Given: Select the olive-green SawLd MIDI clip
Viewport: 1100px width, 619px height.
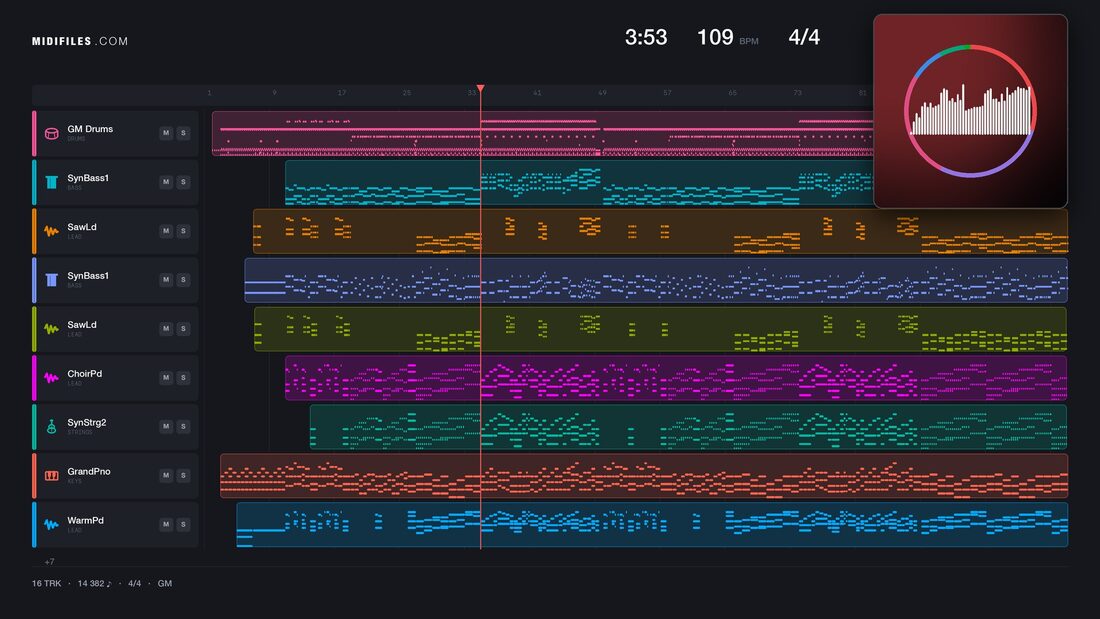Looking at the screenshot, I should click(660, 328).
